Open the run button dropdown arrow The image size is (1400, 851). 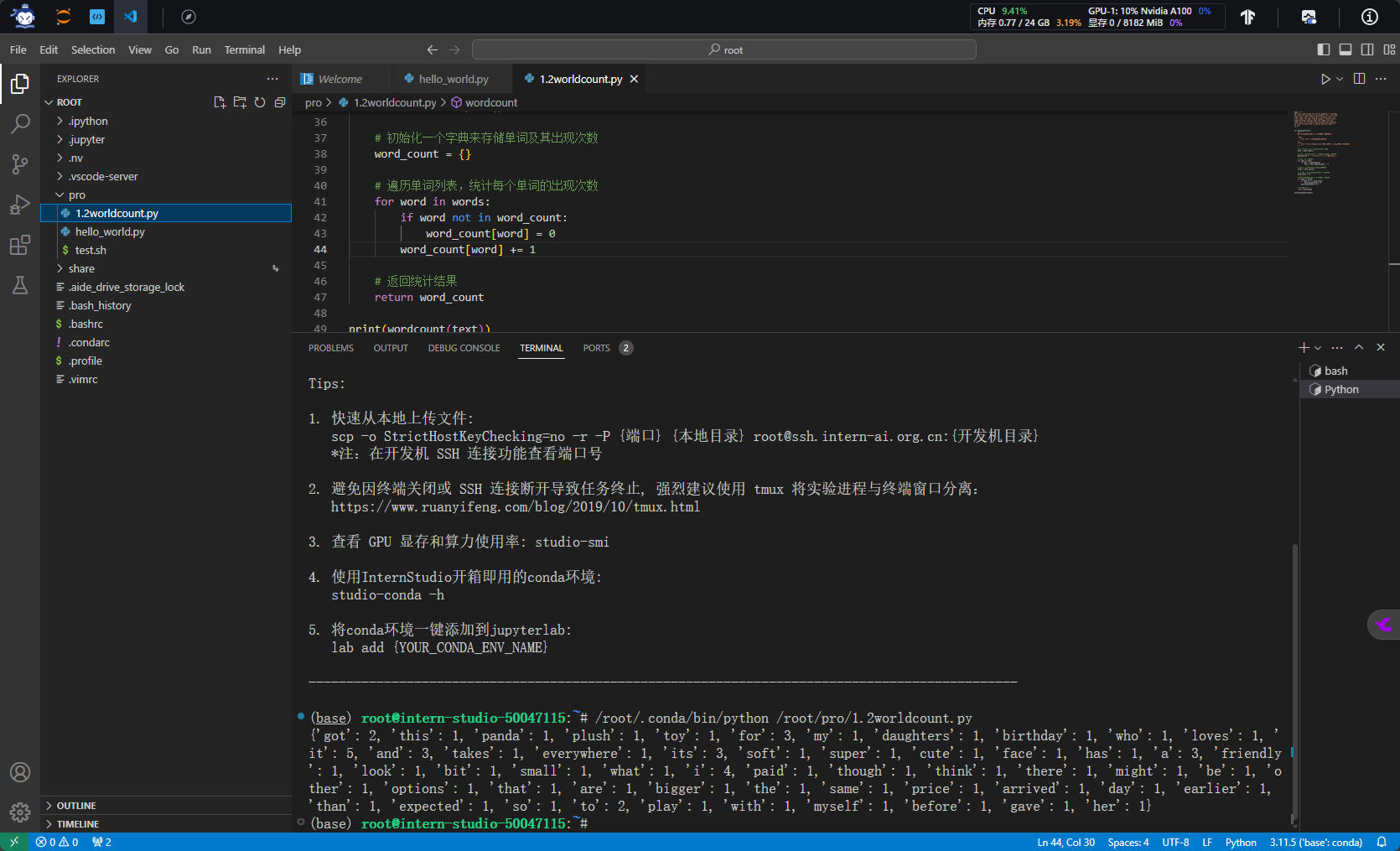pyautogui.click(x=1340, y=79)
